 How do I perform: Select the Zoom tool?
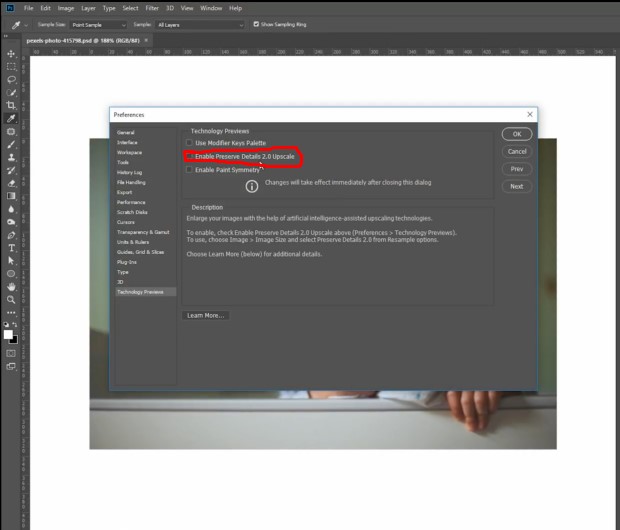pyautogui.click(x=11, y=300)
